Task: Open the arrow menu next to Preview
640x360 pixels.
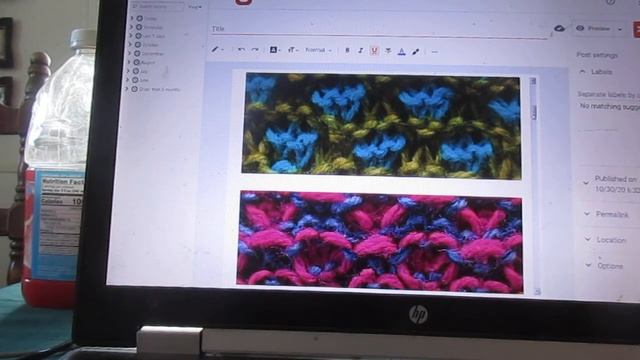Action: pyautogui.click(x=620, y=29)
